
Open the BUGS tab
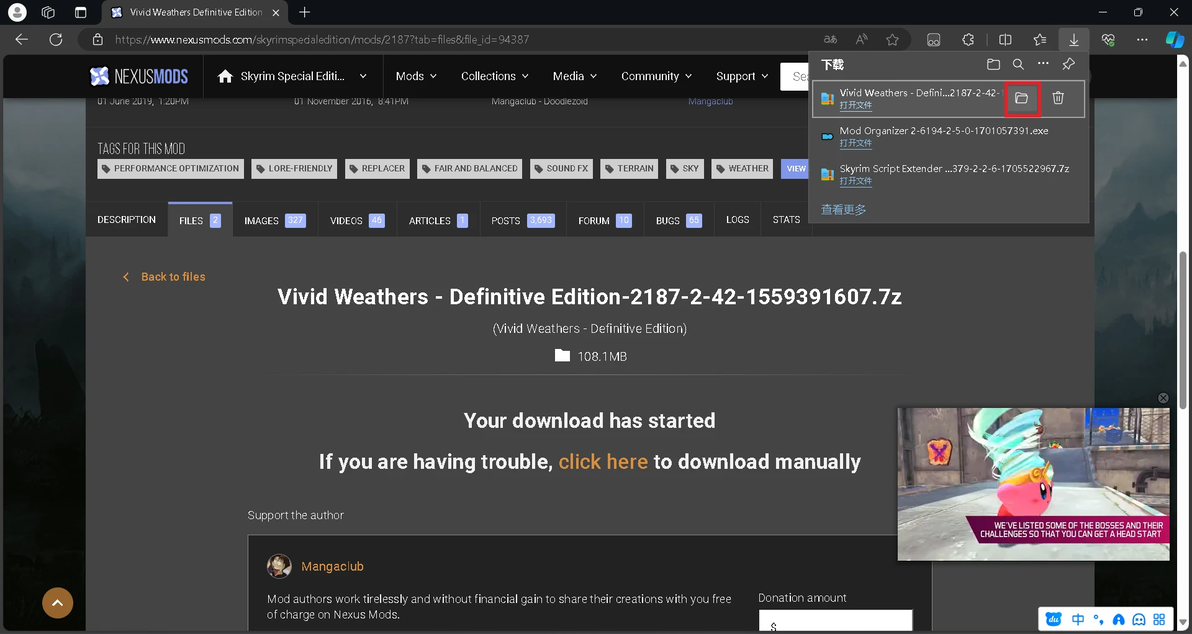pos(678,220)
